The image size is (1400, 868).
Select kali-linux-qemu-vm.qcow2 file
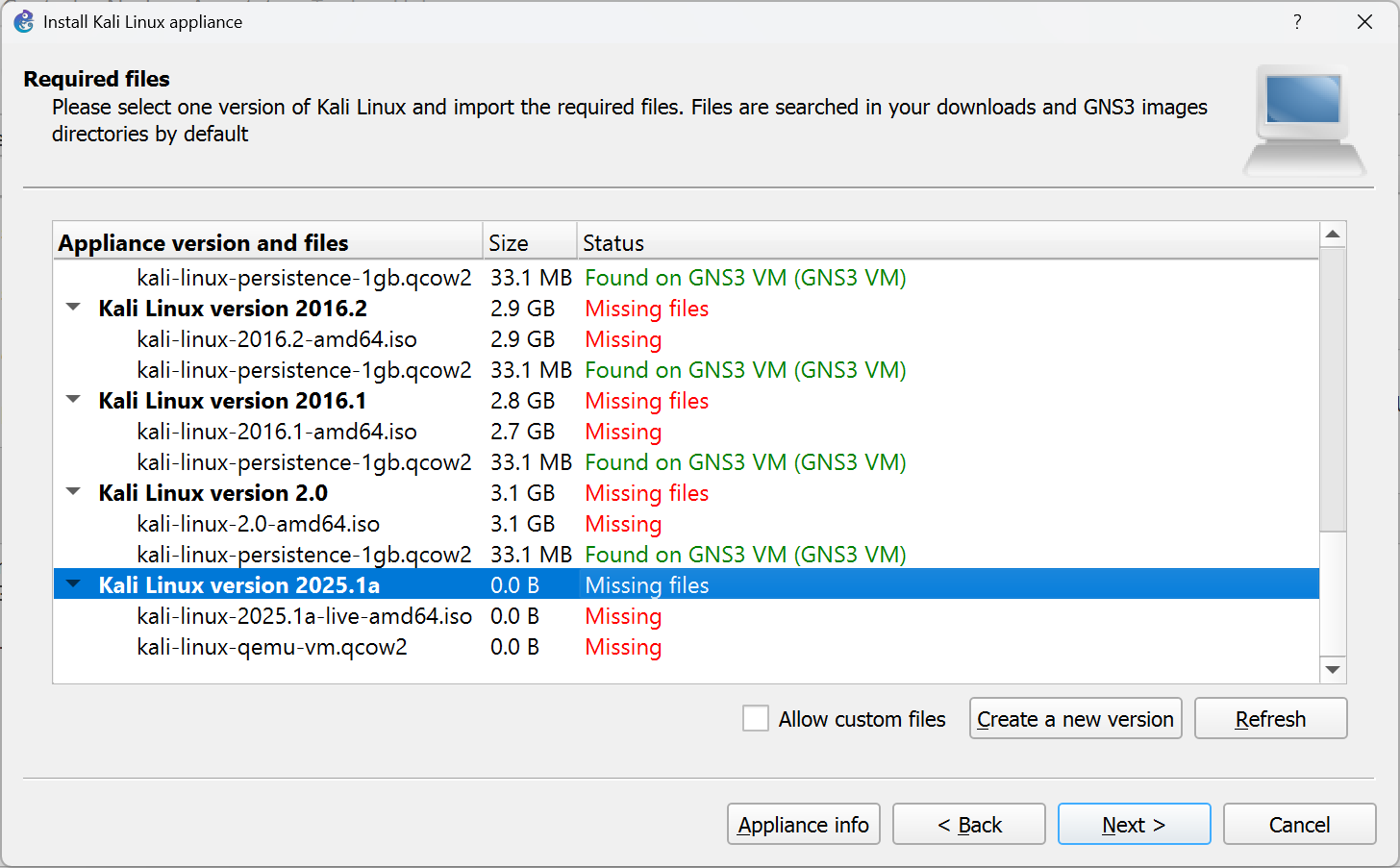click(272, 646)
